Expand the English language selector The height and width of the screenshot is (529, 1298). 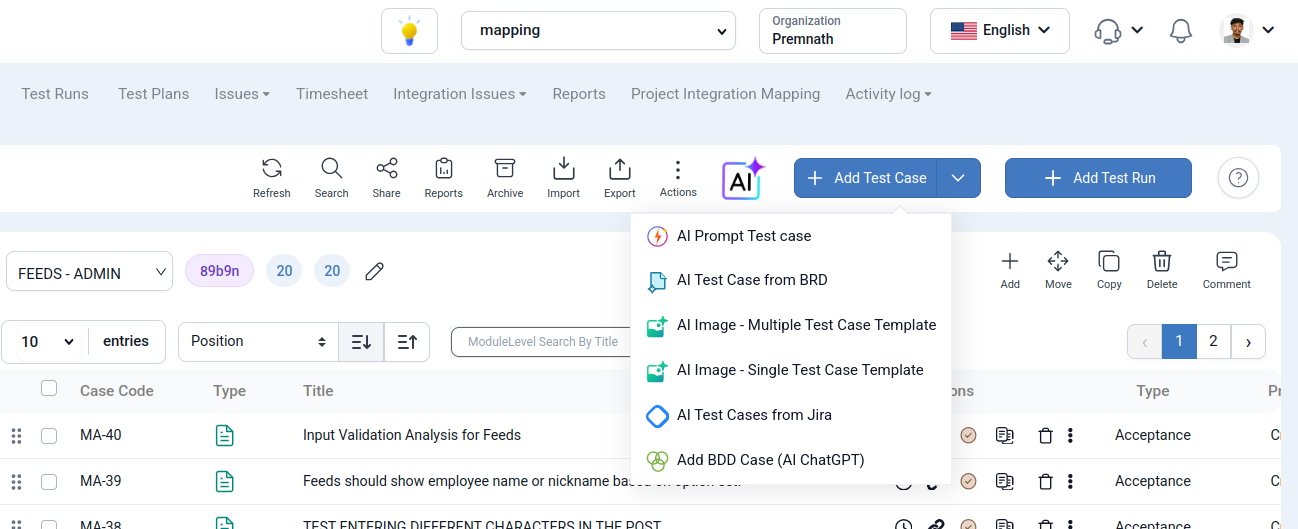(x=999, y=31)
